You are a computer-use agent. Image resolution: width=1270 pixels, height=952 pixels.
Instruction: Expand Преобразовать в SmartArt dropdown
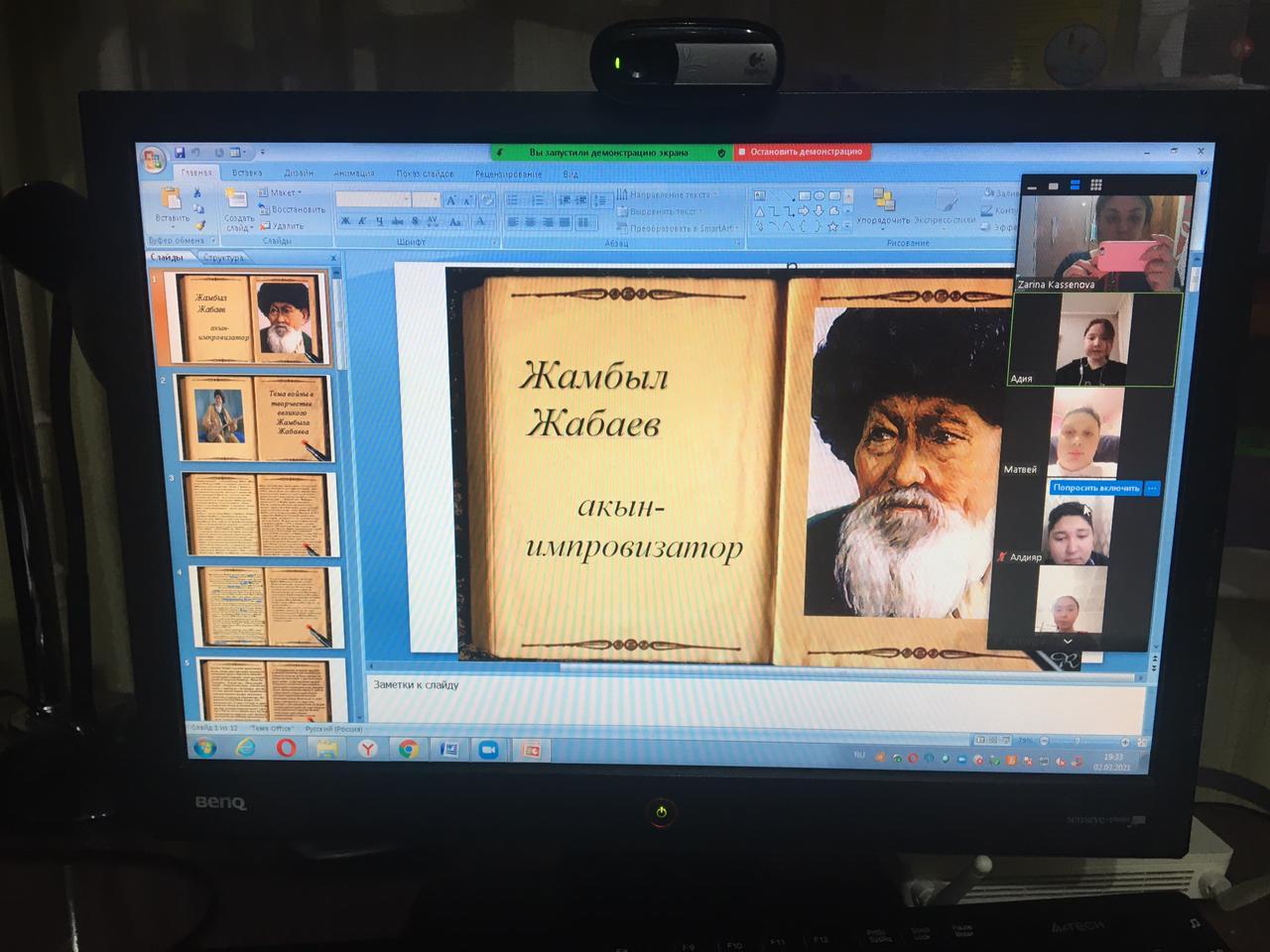[679, 227]
